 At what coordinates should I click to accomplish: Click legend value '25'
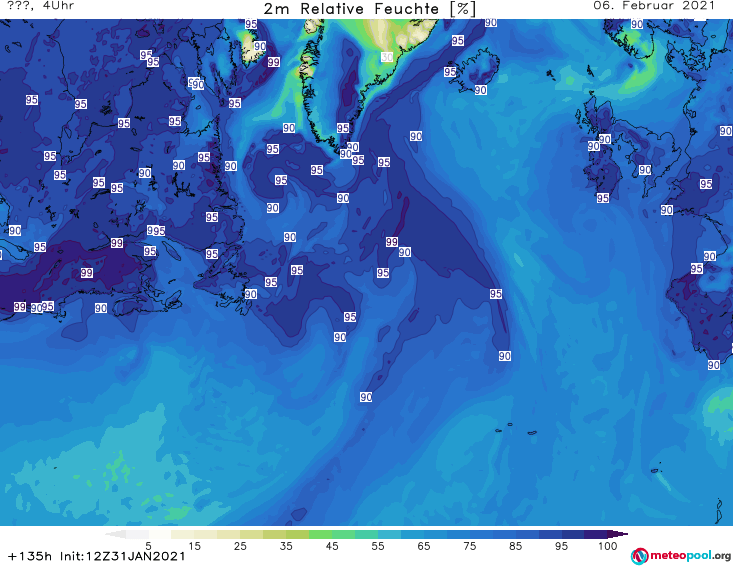[x=240, y=546]
